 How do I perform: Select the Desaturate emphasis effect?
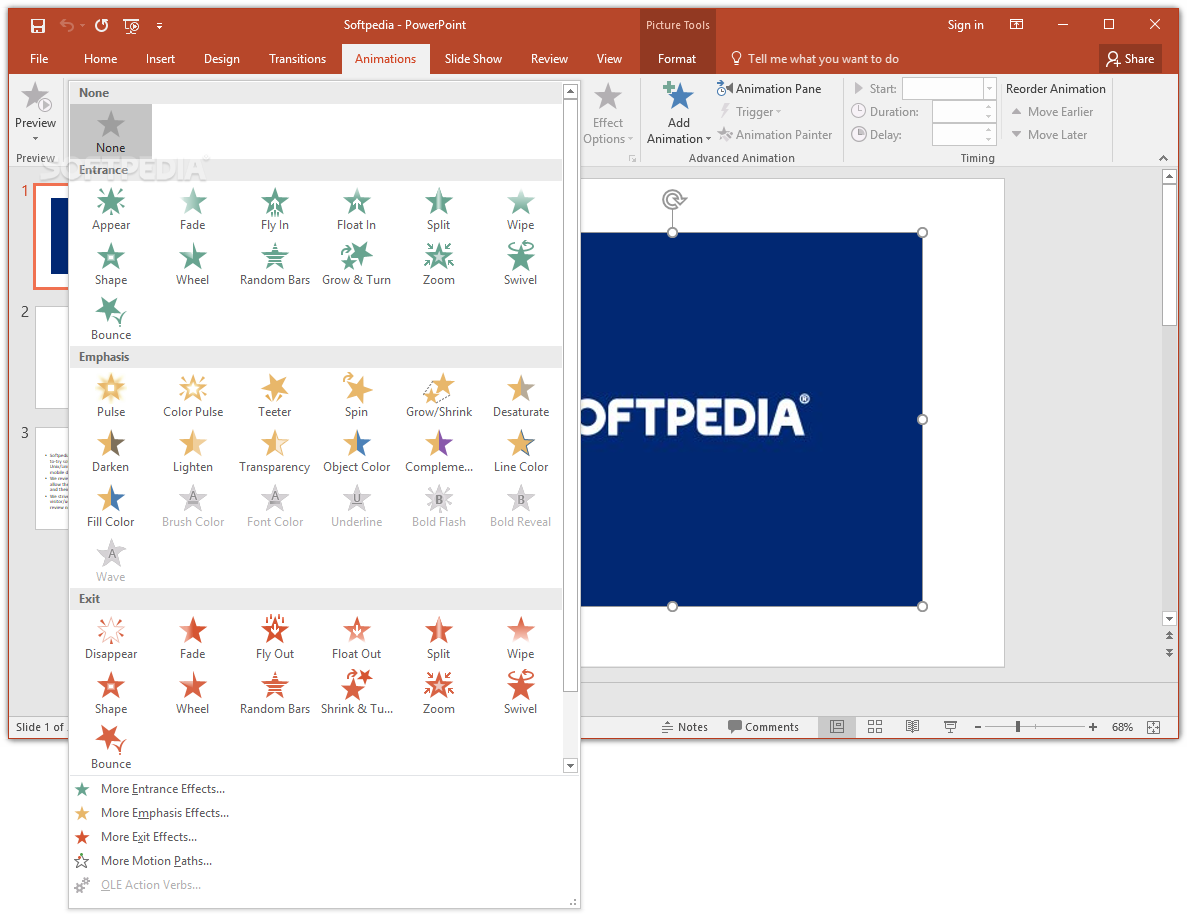pyautogui.click(x=521, y=396)
